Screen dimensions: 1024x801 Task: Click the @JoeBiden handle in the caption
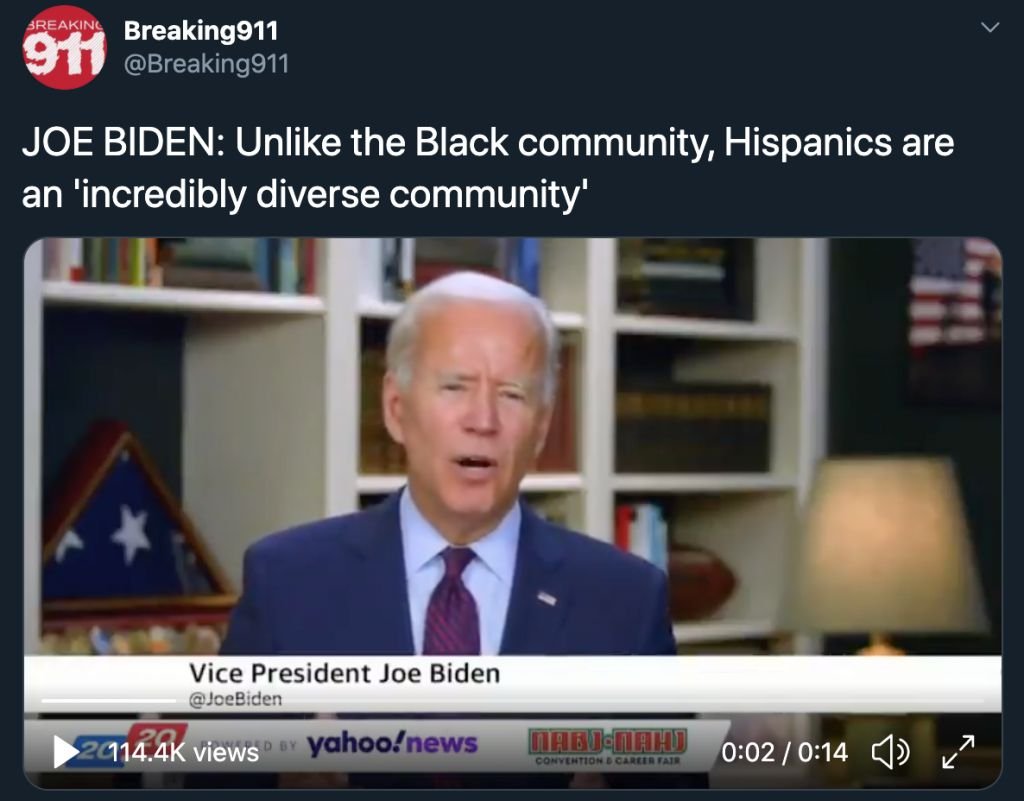235,699
